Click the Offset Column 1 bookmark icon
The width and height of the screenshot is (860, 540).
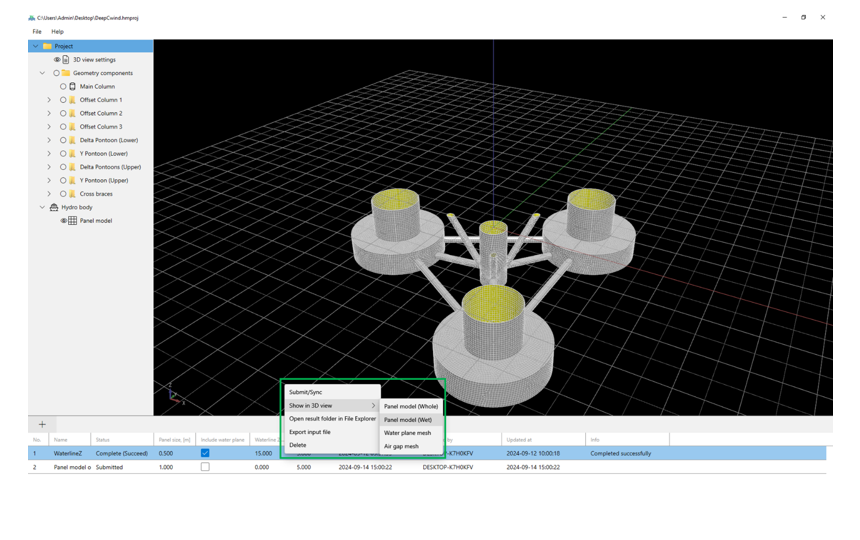[72, 100]
